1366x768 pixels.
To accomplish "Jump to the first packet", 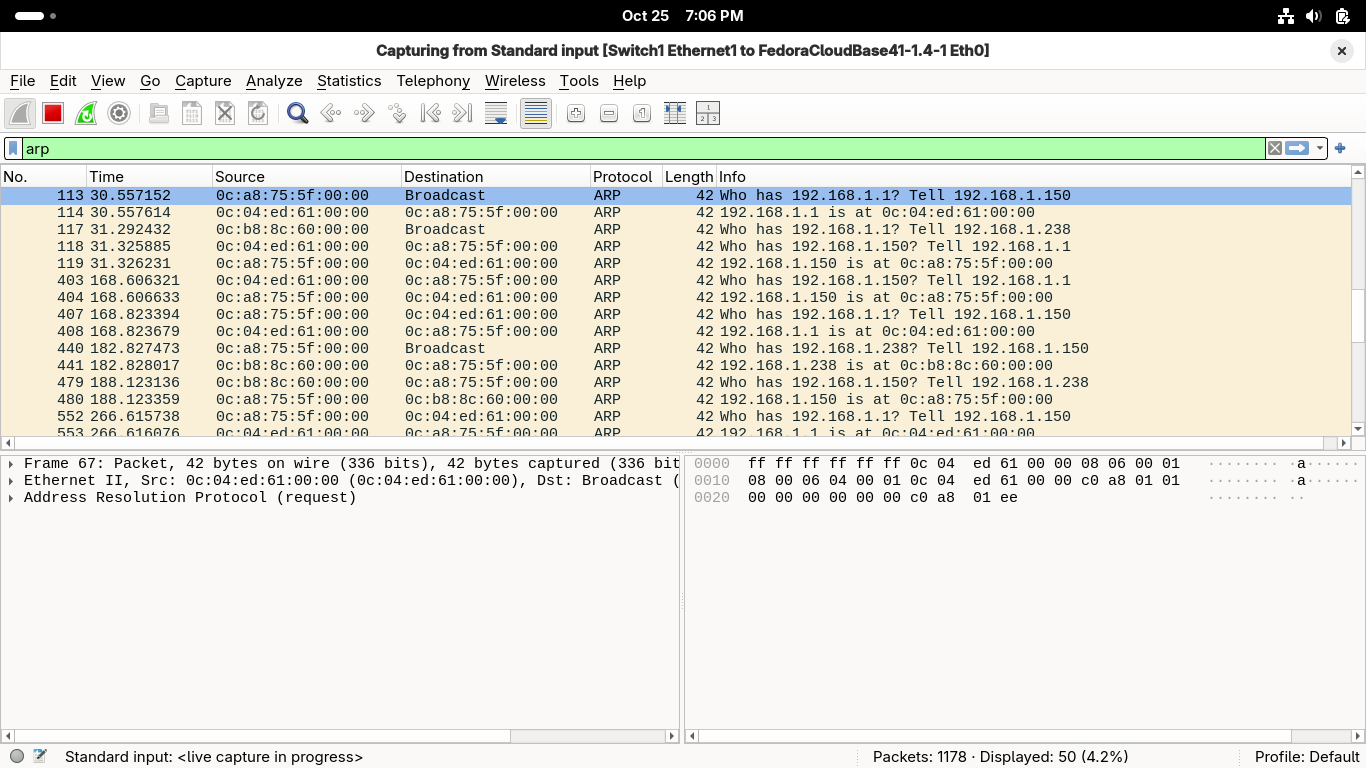I will pyautogui.click(x=430, y=114).
